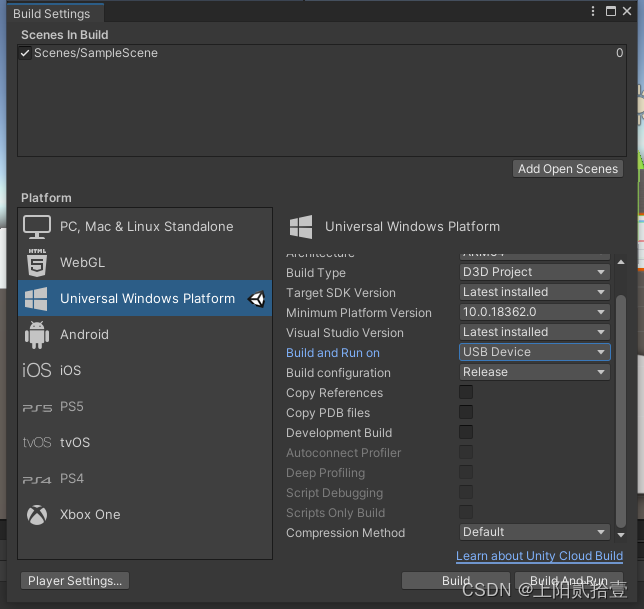
Task: Click the large iOS platform icon
Action: [37, 370]
